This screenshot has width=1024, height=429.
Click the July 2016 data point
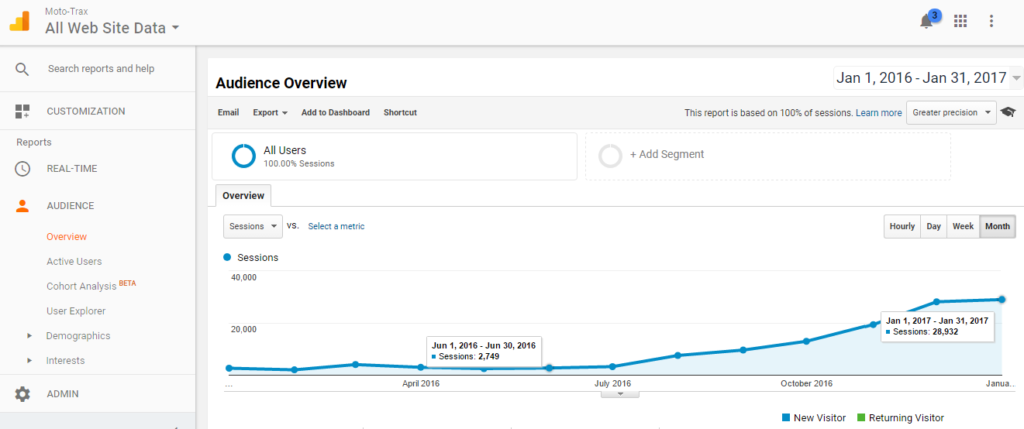612,366
